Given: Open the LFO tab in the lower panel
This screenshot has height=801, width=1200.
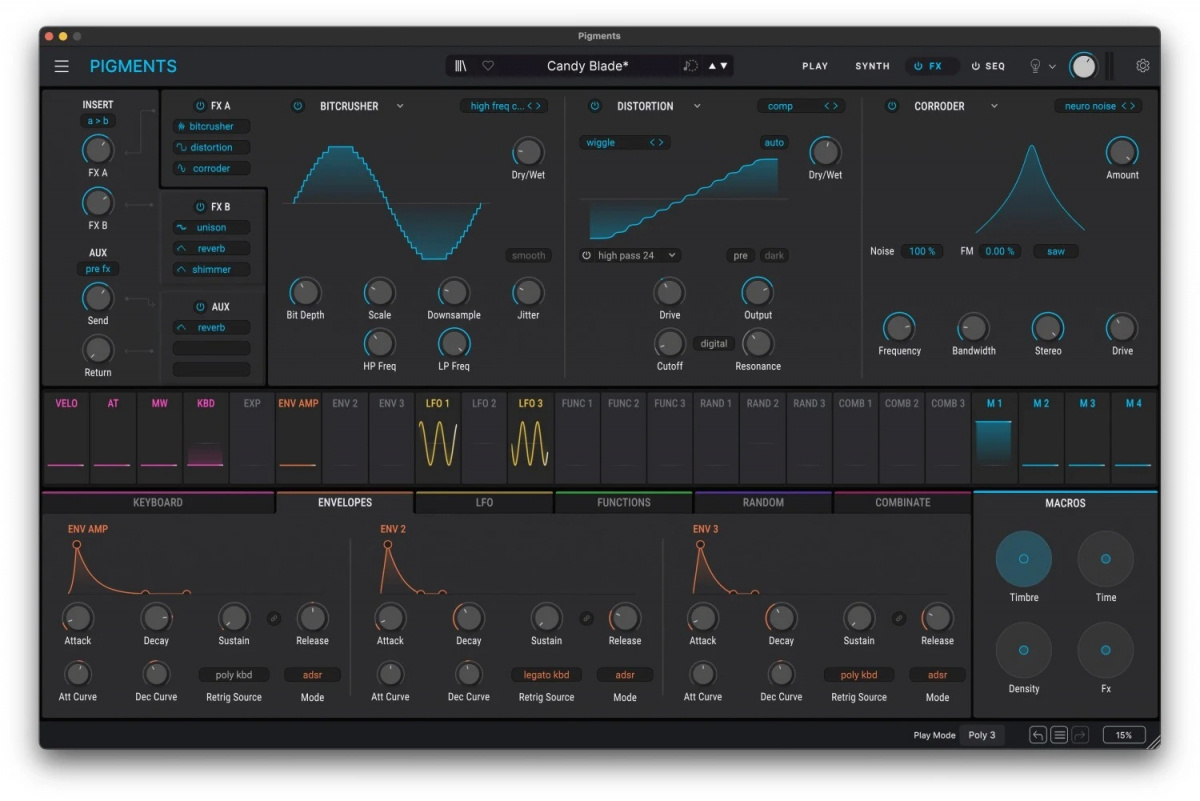Looking at the screenshot, I should click(483, 502).
